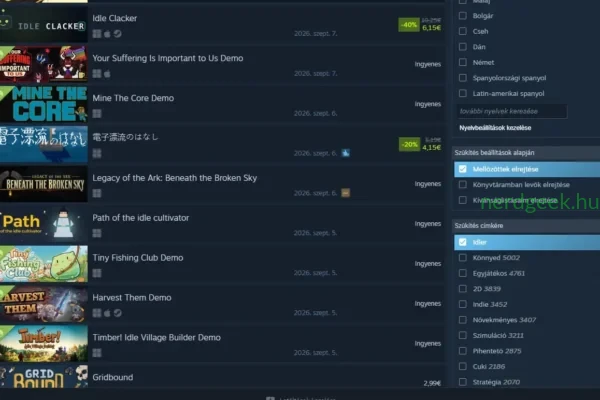The width and height of the screenshot is (600, 400).
Task: Click the blue thumbs-up review icon
Action: click(346, 153)
